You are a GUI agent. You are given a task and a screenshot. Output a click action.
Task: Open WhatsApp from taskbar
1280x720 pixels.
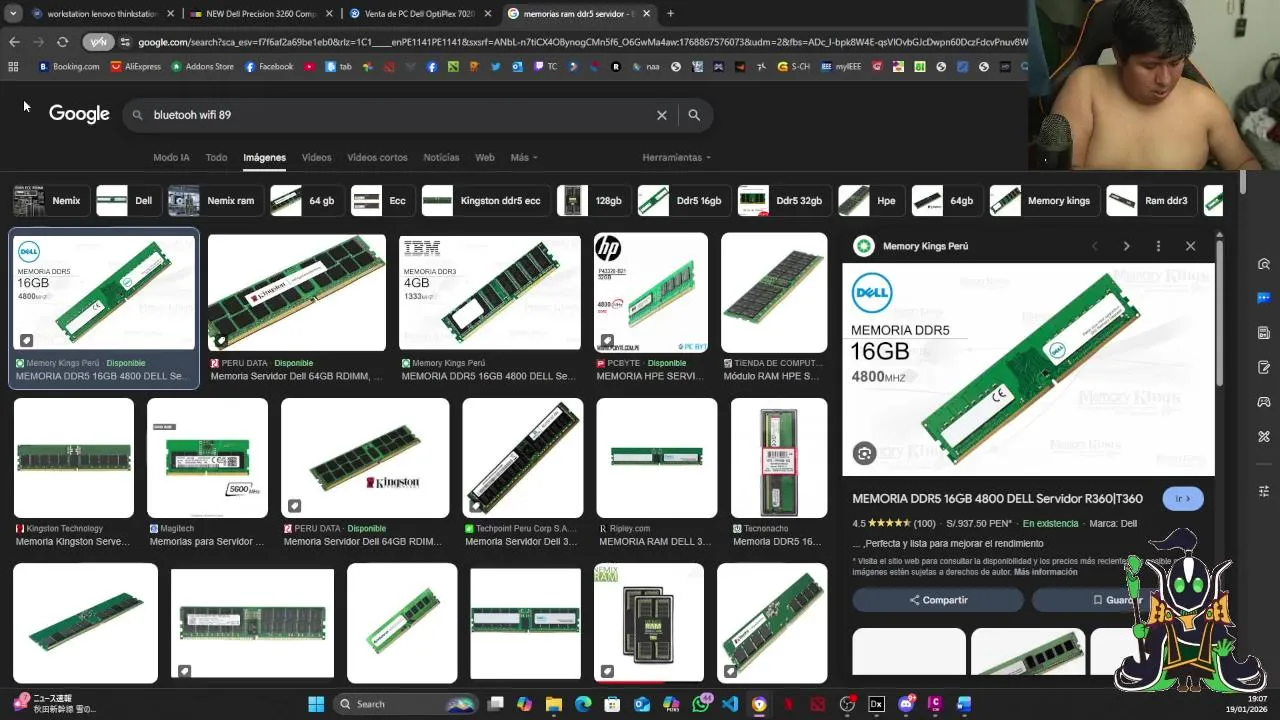click(701, 704)
